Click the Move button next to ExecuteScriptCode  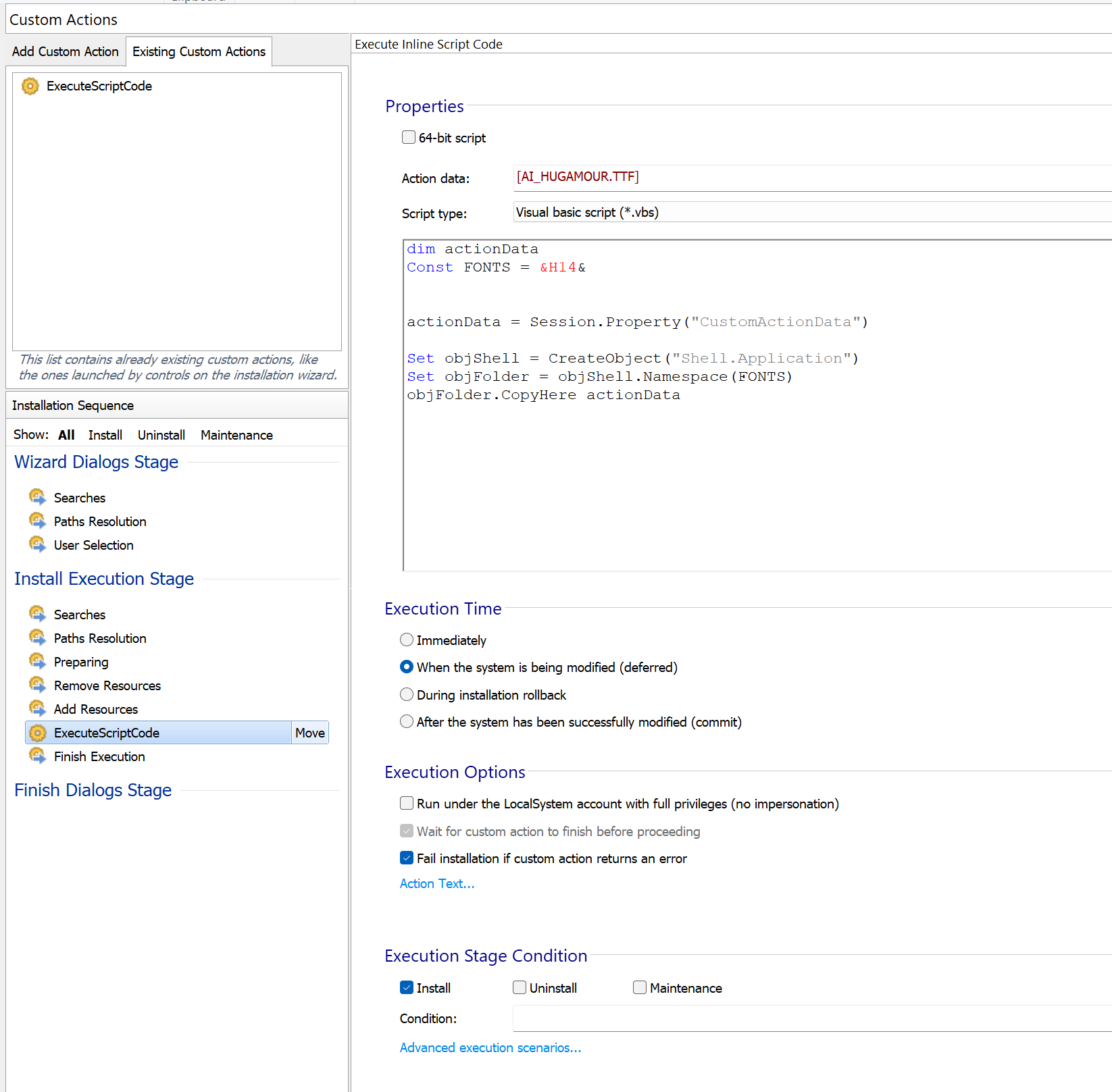point(310,733)
